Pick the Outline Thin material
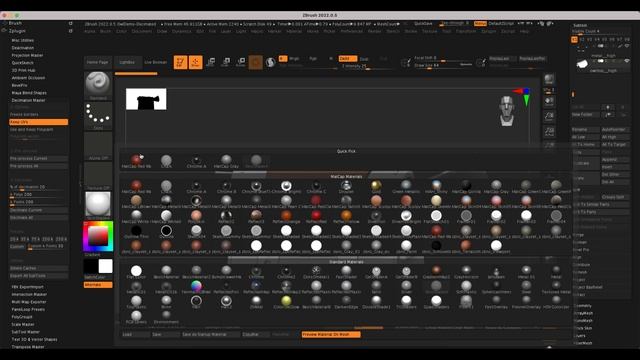640x360 pixels. coord(136,231)
